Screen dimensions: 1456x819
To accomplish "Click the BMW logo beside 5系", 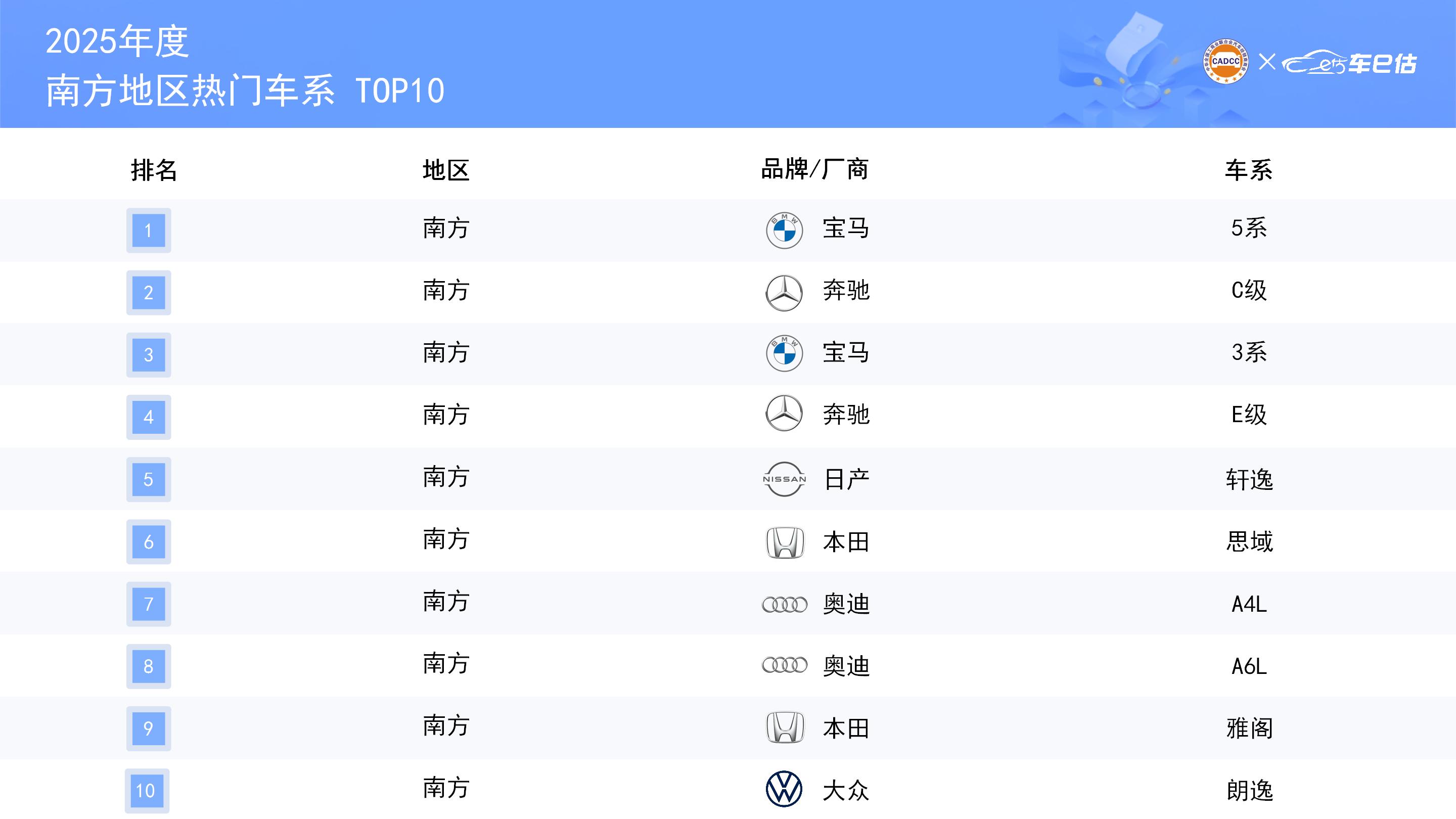I will pyautogui.click(x=784, y=231).
